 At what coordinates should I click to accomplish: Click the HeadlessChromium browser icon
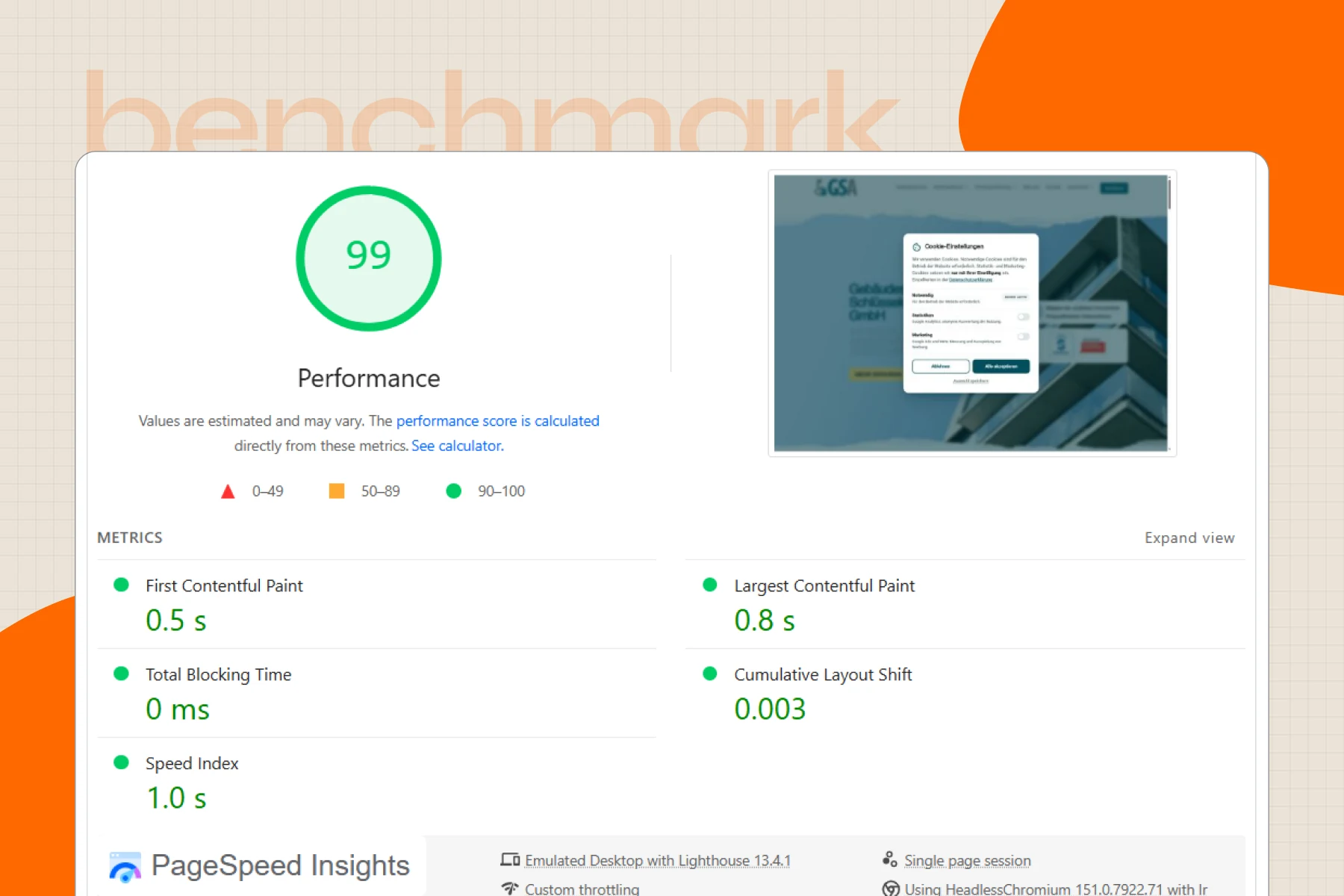click(x=891, y=889)
